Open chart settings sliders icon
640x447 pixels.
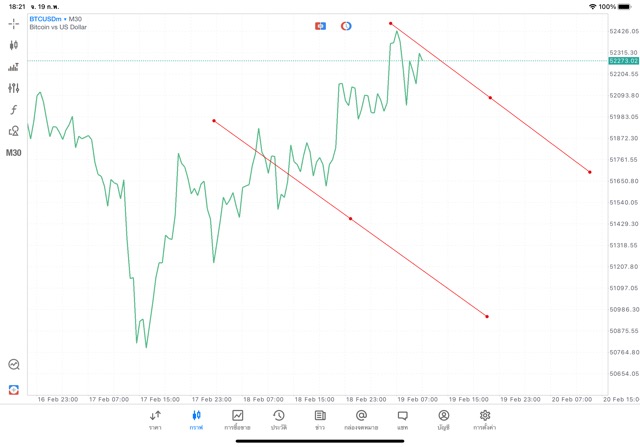click(14, 88)
